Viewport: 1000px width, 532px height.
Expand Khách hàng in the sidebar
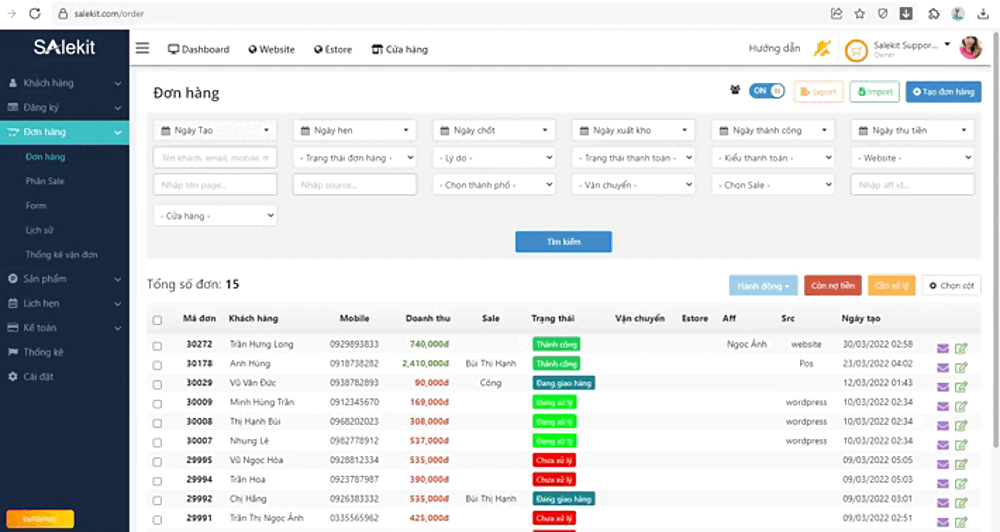click(x=64, y=83)
